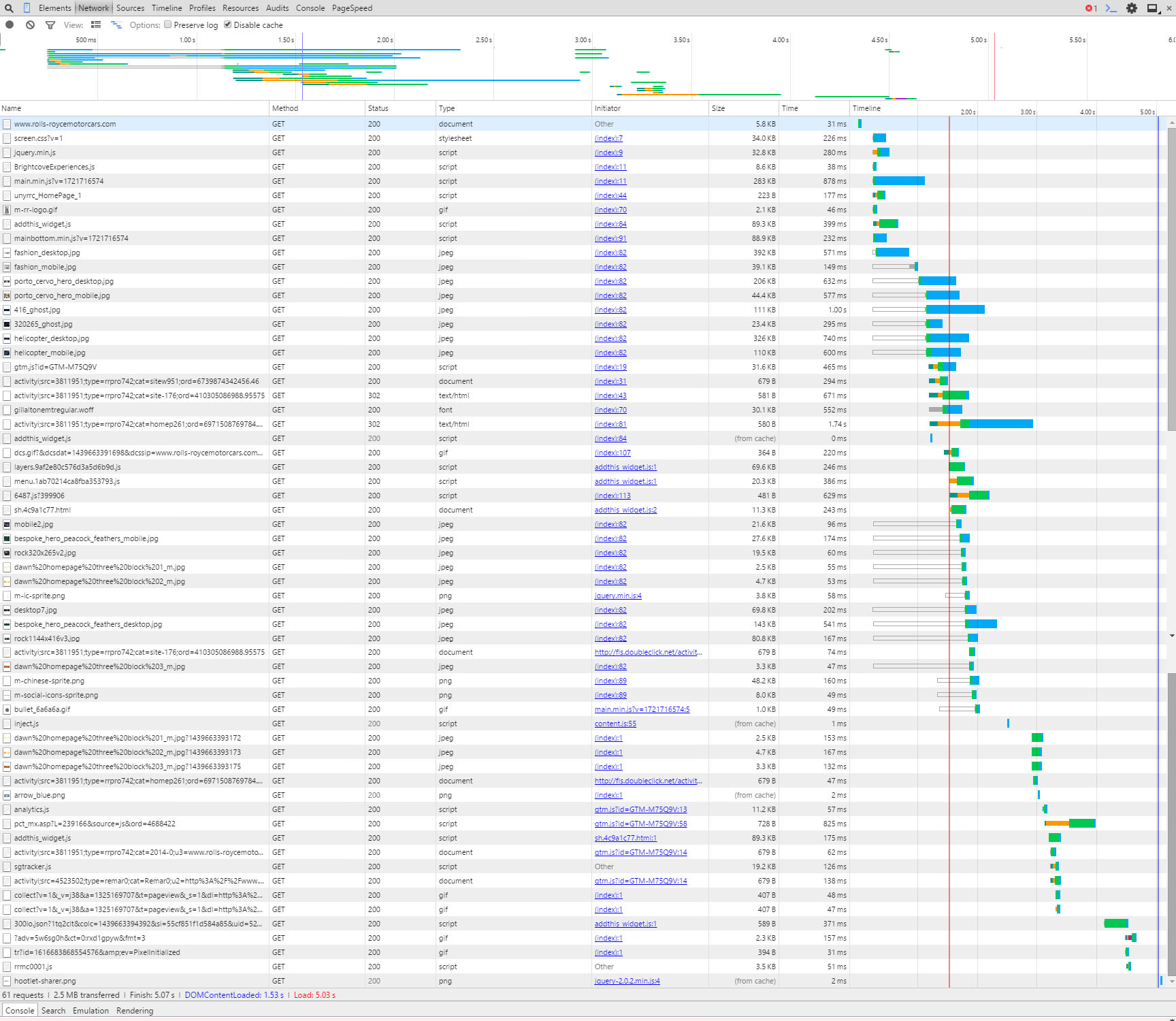Click the helicopter_desktop.jpg thumbnail icon
This screenshot has width=1176, height=1021.
[x=7, y=338]
